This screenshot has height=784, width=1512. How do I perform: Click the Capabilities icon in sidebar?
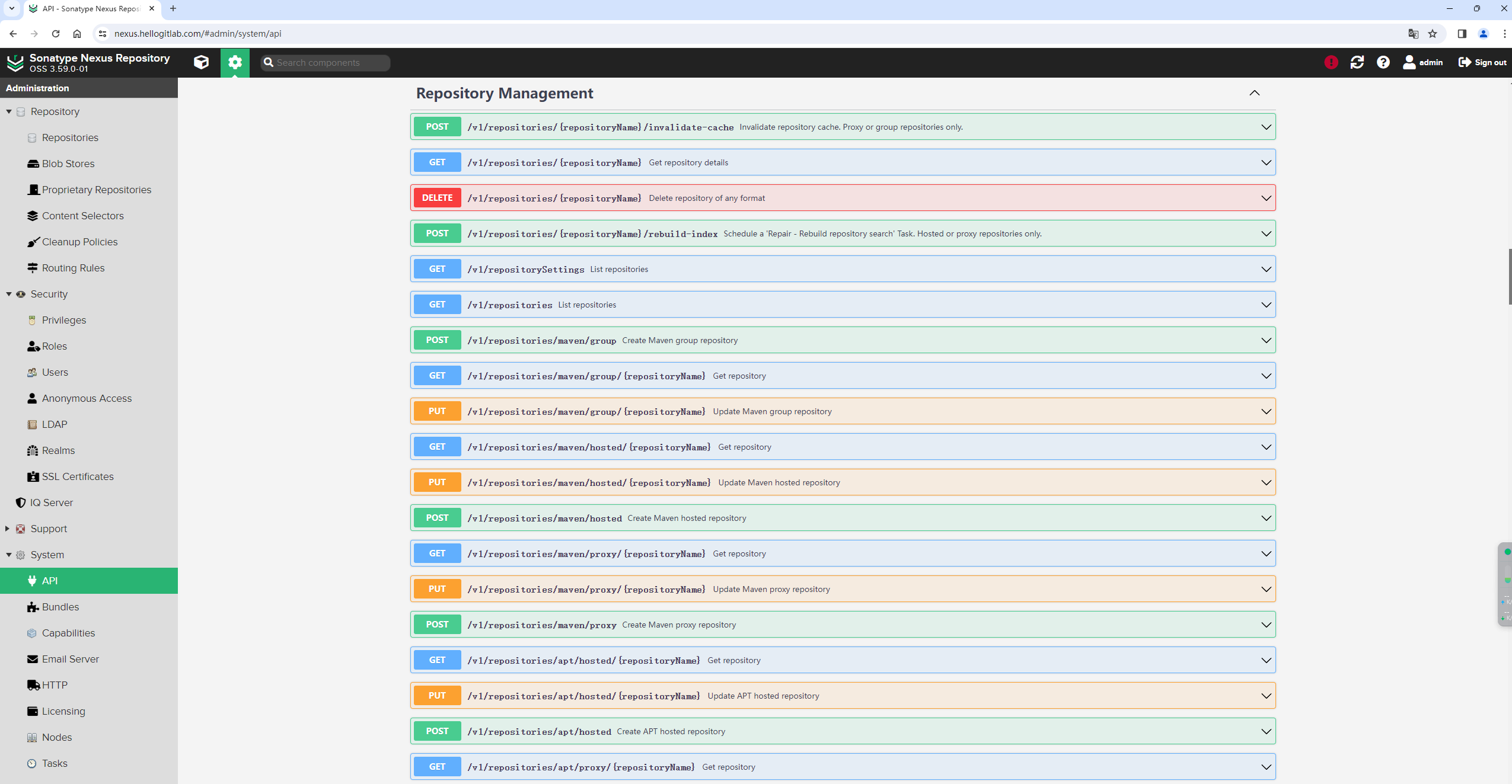point(32,633)
